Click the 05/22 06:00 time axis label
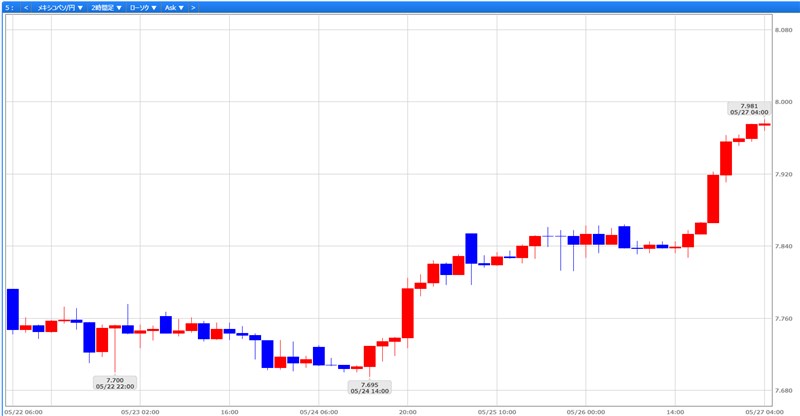The image size is (800, 416). (x=23, y=410)
